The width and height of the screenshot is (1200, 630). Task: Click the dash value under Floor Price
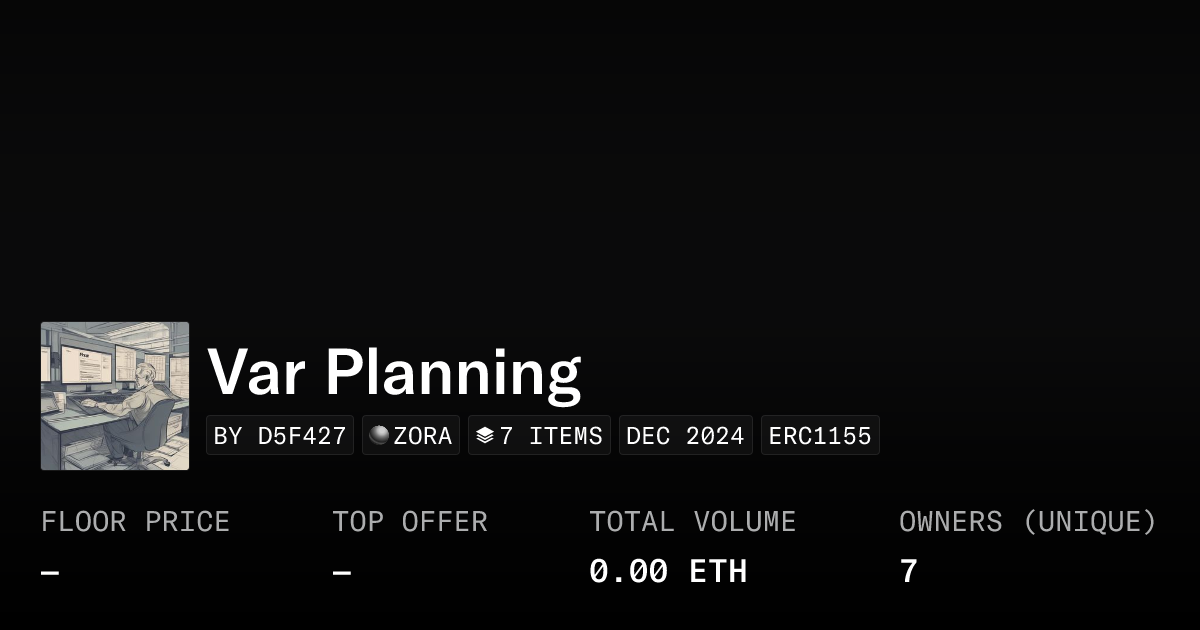[50, 572]
